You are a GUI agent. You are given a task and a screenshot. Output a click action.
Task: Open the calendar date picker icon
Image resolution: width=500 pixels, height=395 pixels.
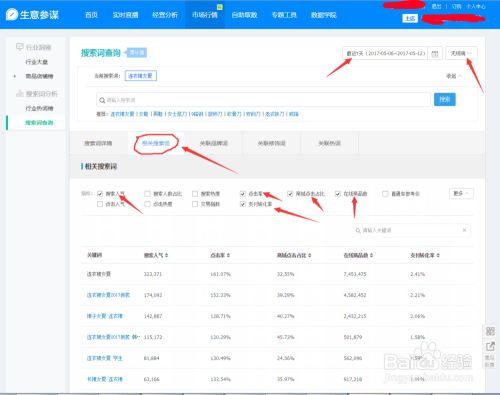[435, 53]
